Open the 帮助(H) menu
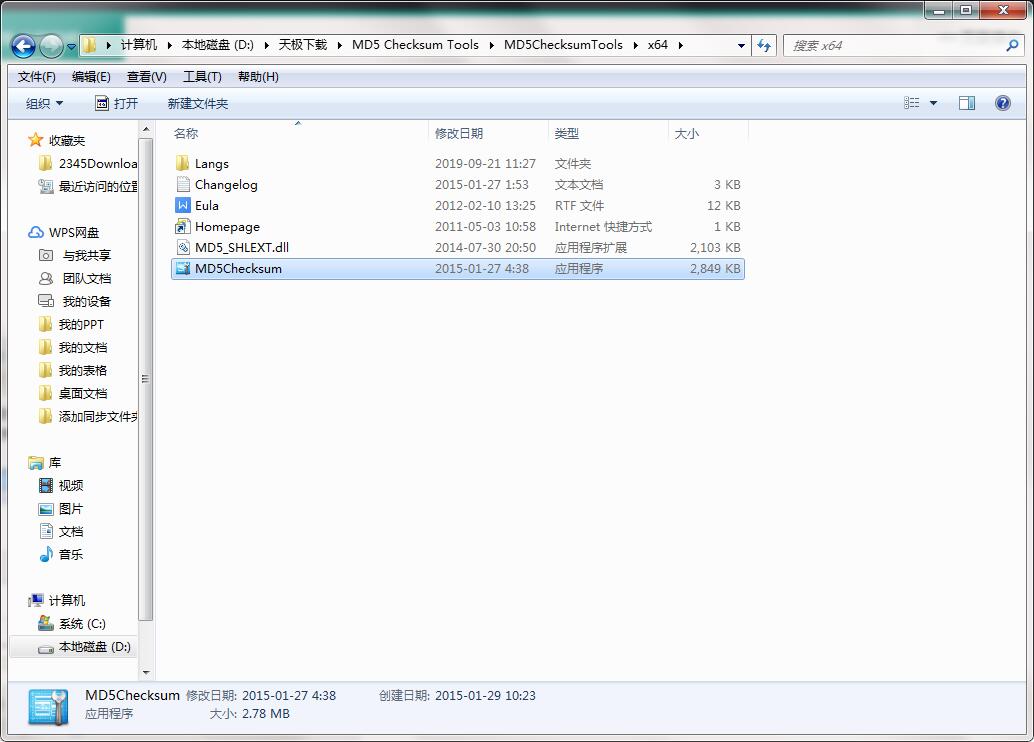1034x742 pixels. (x=258, y=77)
